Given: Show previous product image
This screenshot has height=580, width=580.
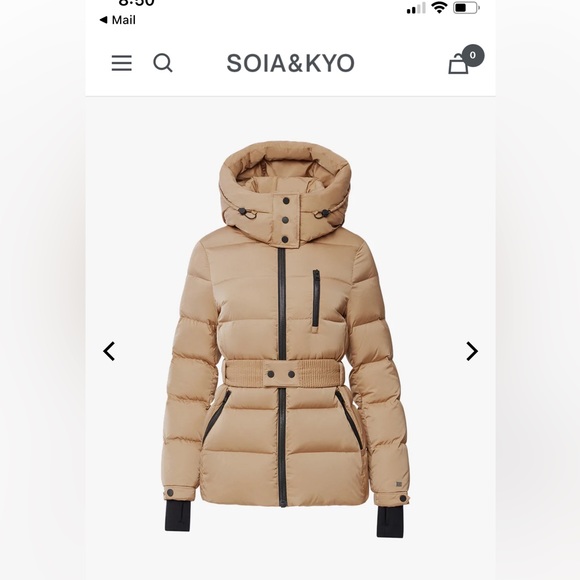Looking at the screenshot, I should tap(109, 351).
